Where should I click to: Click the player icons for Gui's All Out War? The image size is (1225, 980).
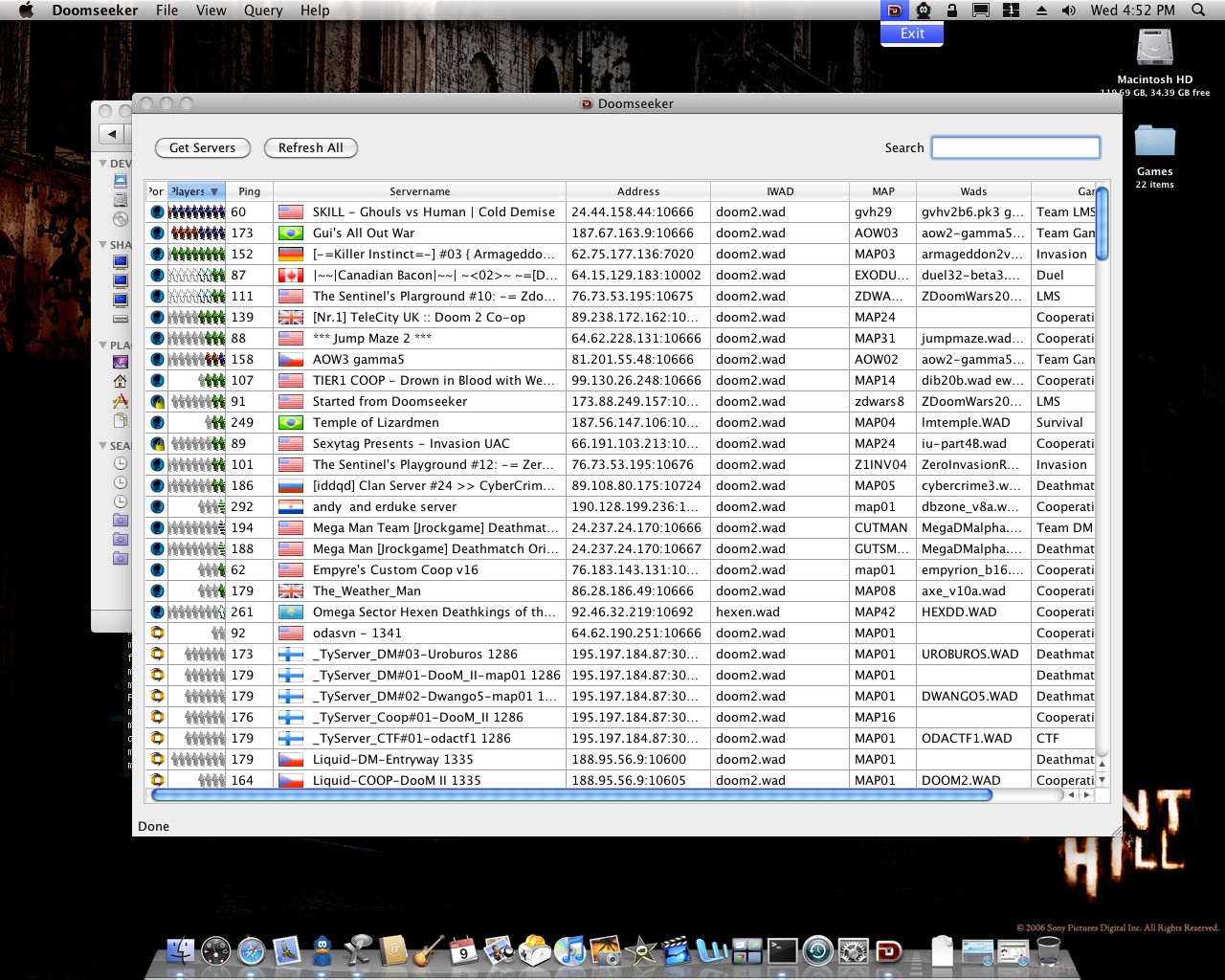tap(197, 234)
